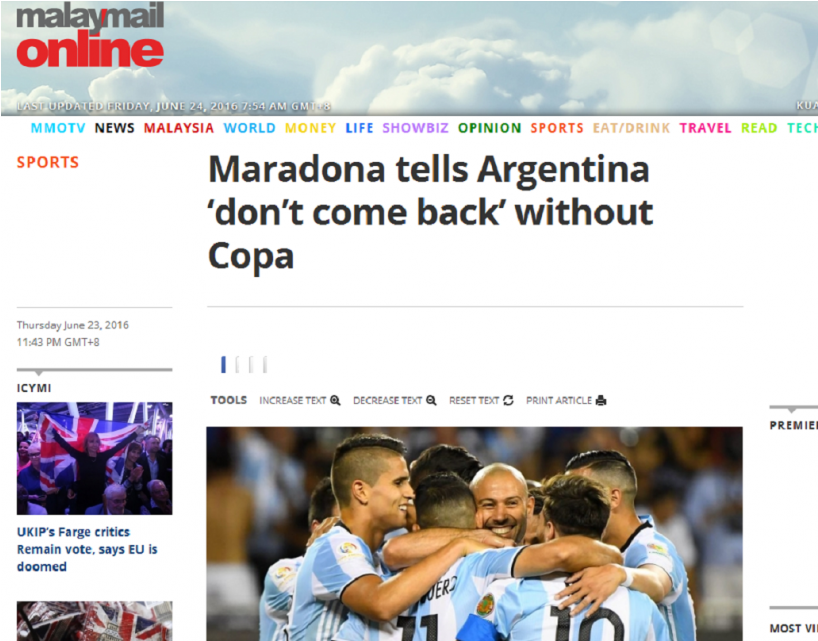Viewport: 818px width, 641px height.
Task: Select the first blue slide indicator
Action: tap(223, 365)
